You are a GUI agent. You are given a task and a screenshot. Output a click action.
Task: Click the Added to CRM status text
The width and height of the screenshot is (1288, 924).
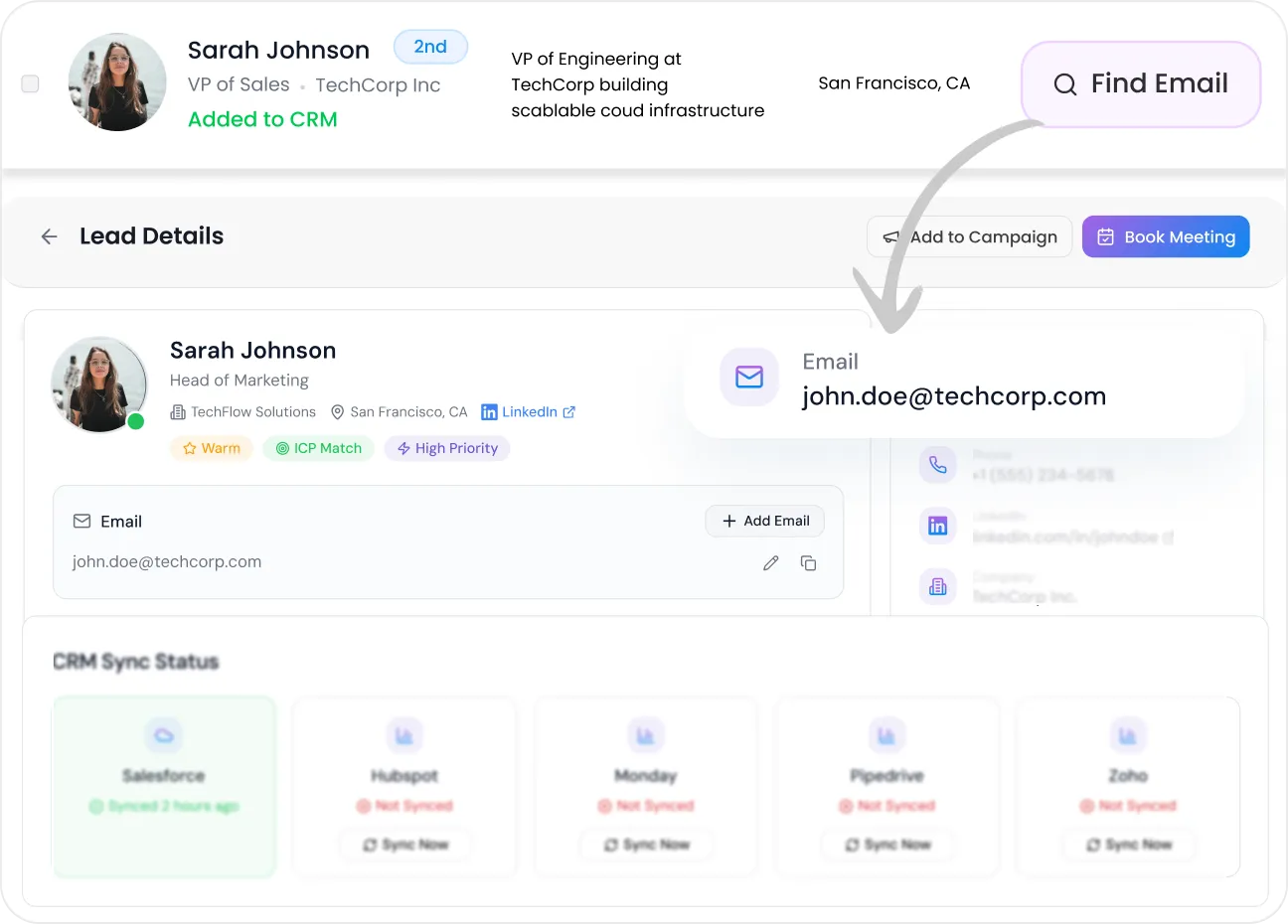coord(262,119)
